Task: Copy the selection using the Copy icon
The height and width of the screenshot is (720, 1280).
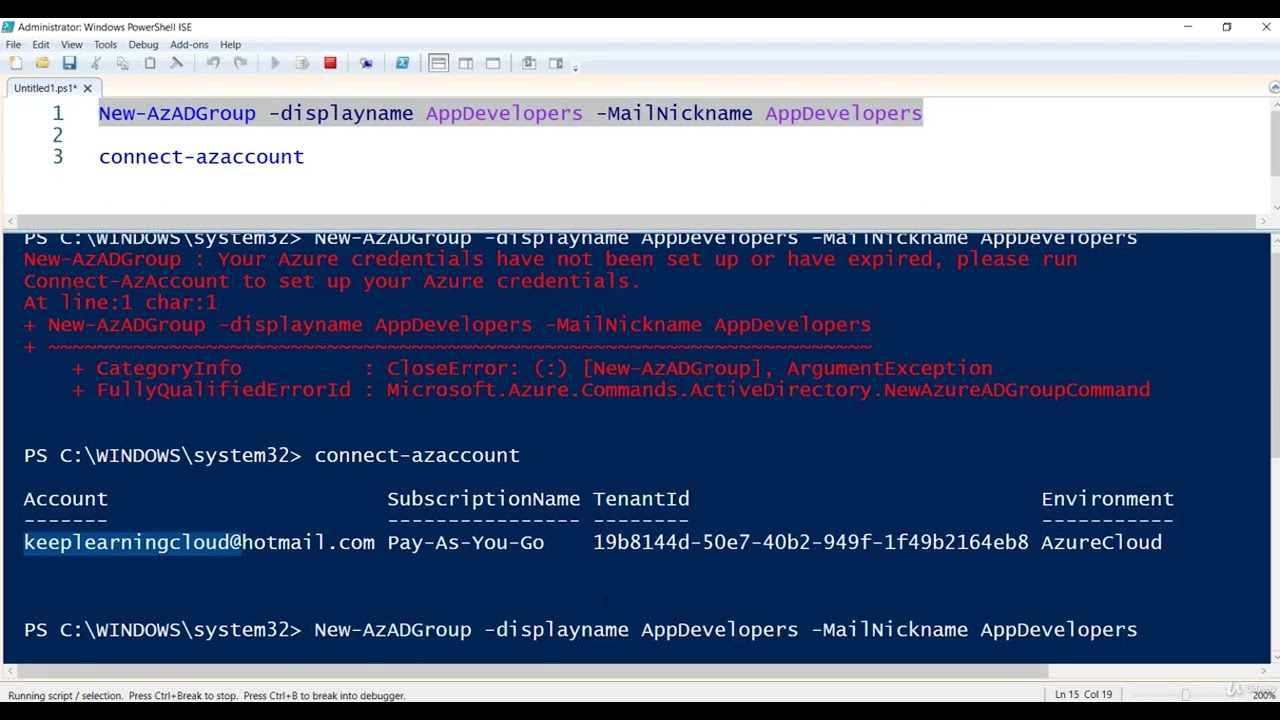Action: (123, 63)
